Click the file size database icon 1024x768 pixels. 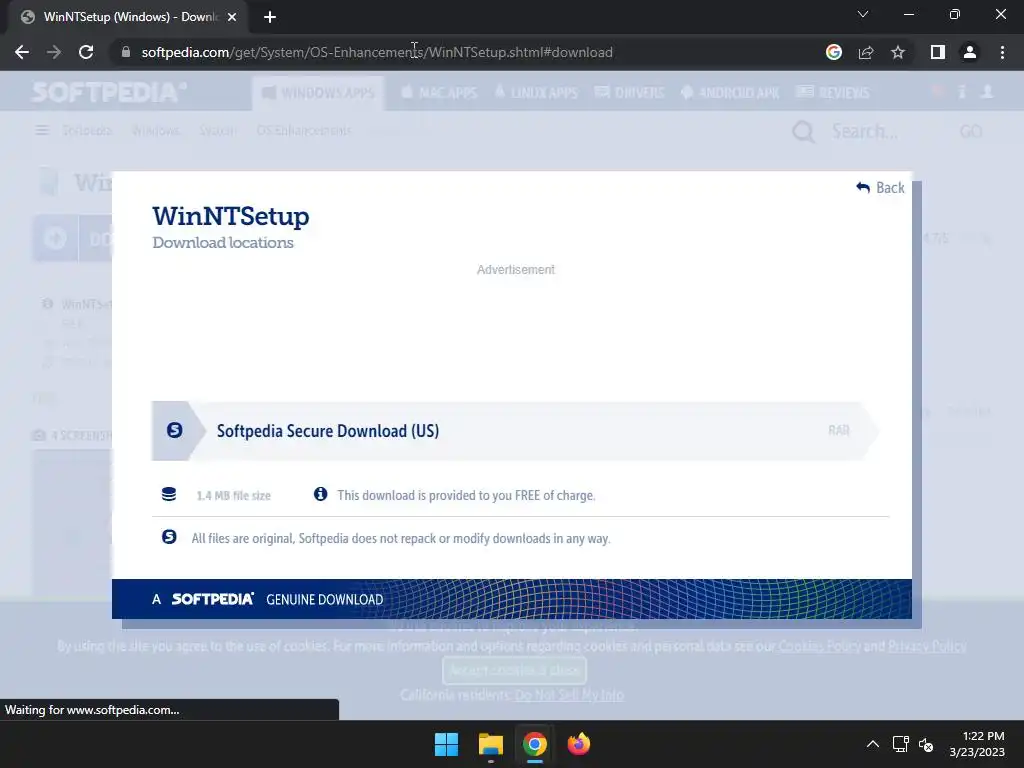[168, 494]
